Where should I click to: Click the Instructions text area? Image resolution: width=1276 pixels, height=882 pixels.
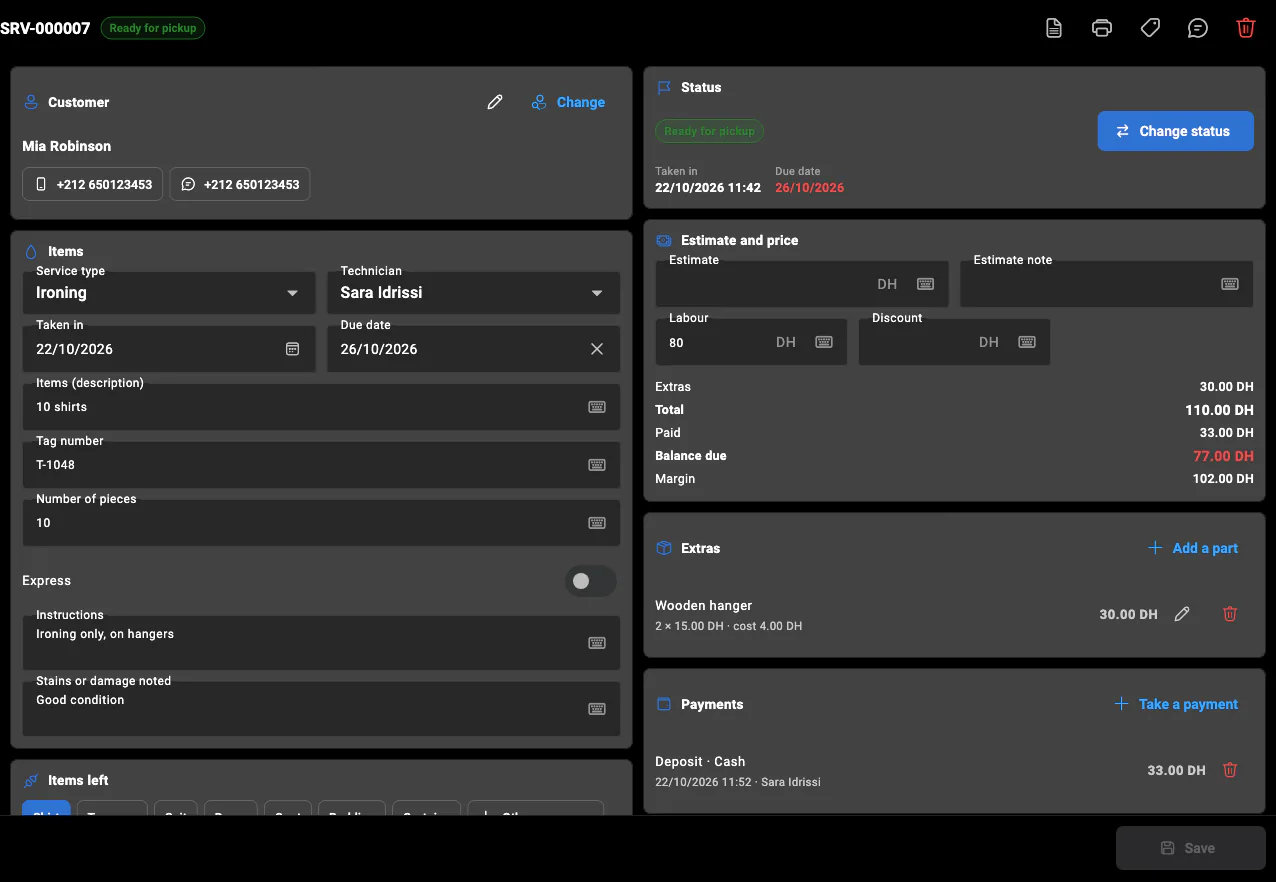click(321, 643)
